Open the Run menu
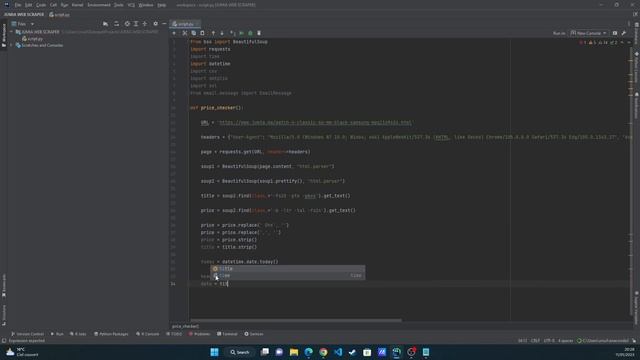 pyautogui.click(x=64, y=5)
